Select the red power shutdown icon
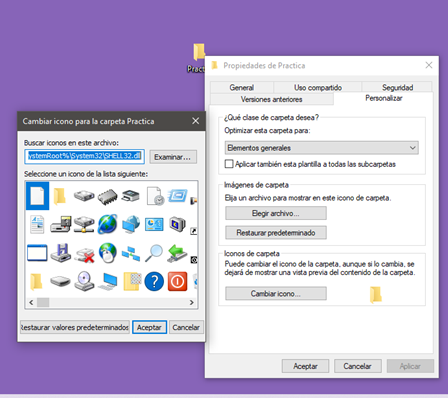448x398 pixels. 177,282
